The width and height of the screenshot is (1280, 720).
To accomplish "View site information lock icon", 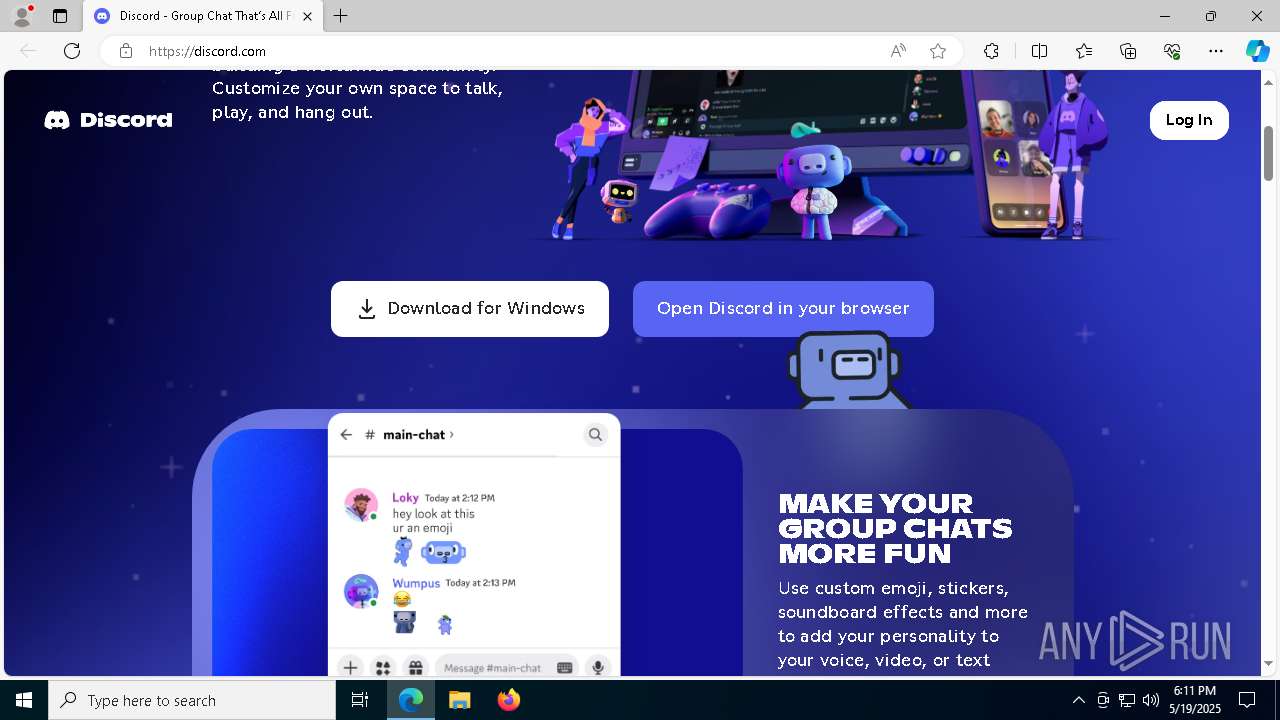I will click(126, 51).
